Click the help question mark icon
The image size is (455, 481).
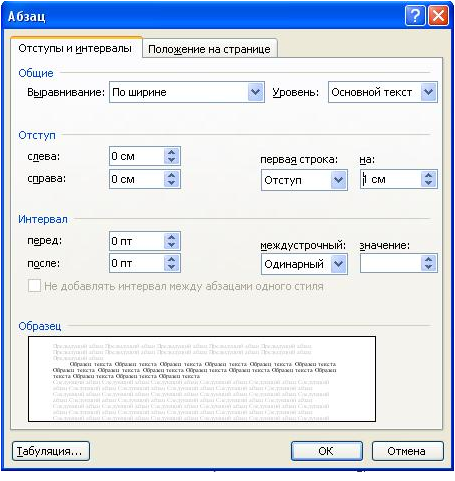pyautogui.click(x=415, y=16)
